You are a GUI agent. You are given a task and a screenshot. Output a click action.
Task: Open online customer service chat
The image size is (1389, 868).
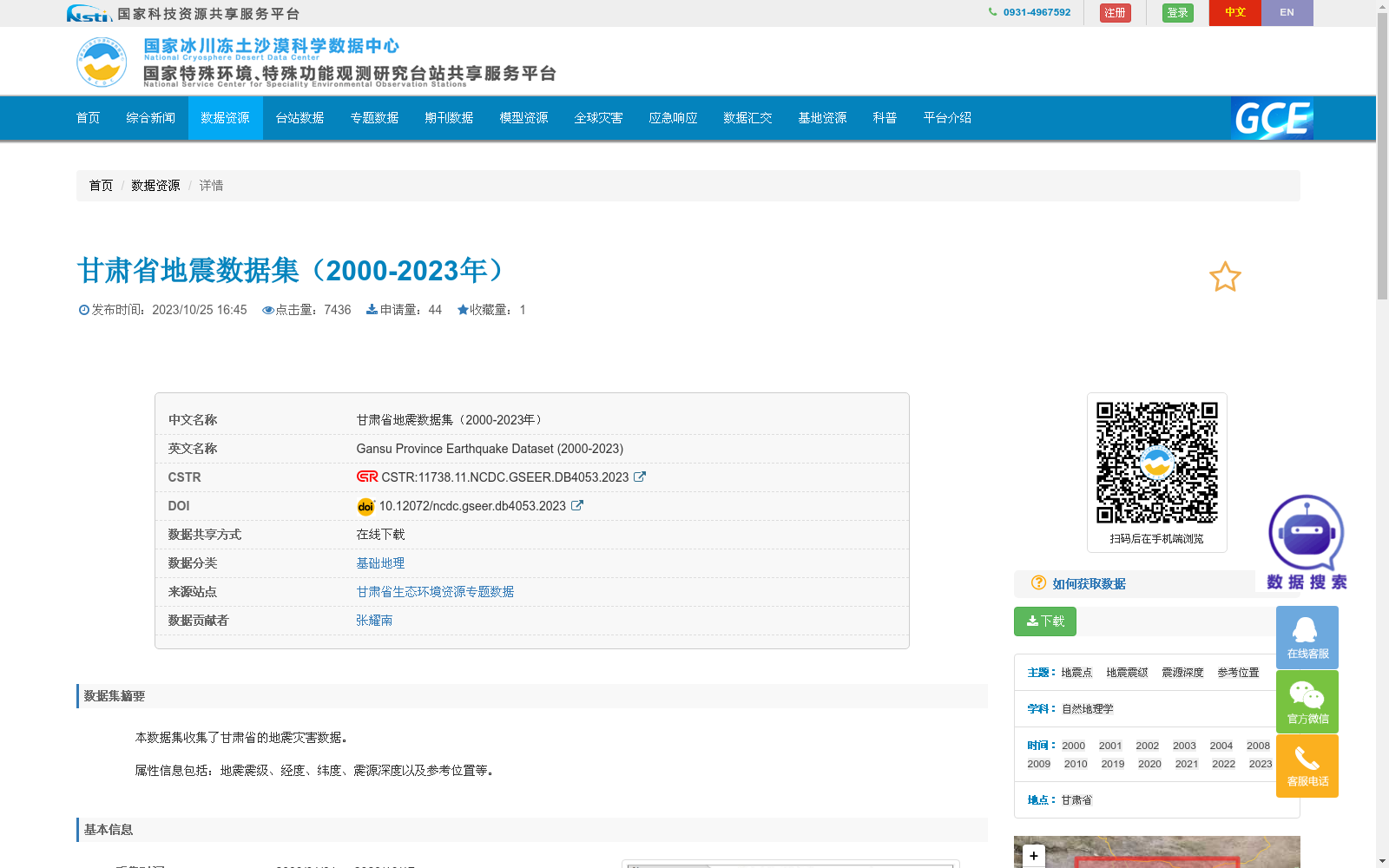(x=1307, y=637)
